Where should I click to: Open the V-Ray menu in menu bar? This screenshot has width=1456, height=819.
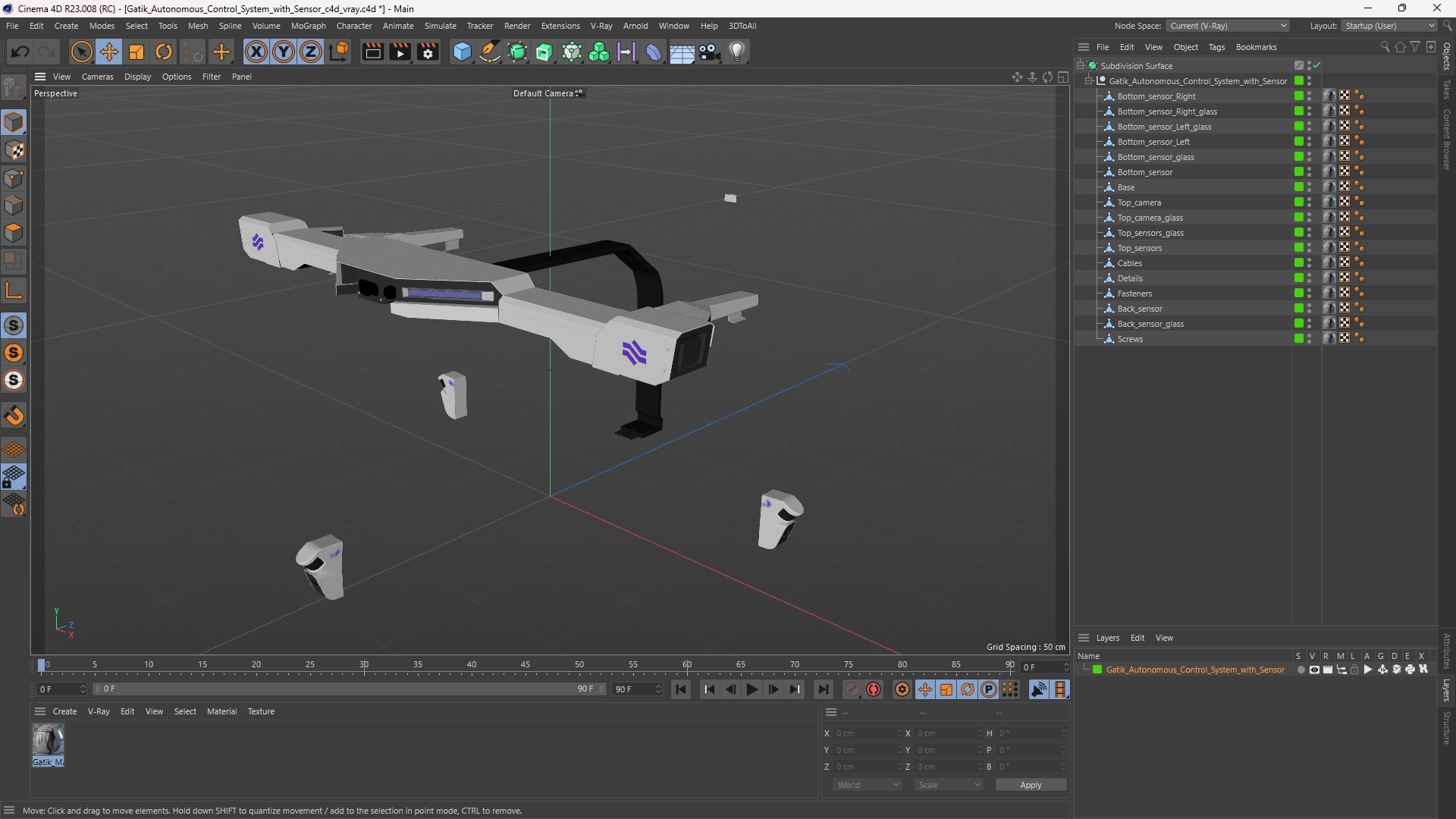[601, 26]
